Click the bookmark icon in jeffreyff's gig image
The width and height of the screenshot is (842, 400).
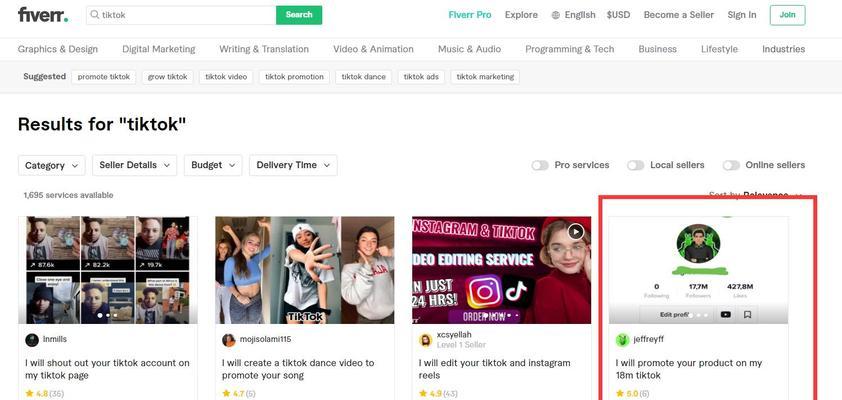coord(747,315)
